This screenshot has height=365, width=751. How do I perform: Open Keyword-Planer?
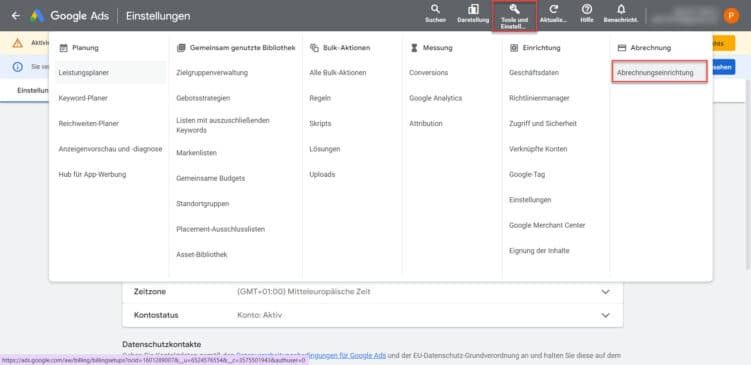(83, 98)
